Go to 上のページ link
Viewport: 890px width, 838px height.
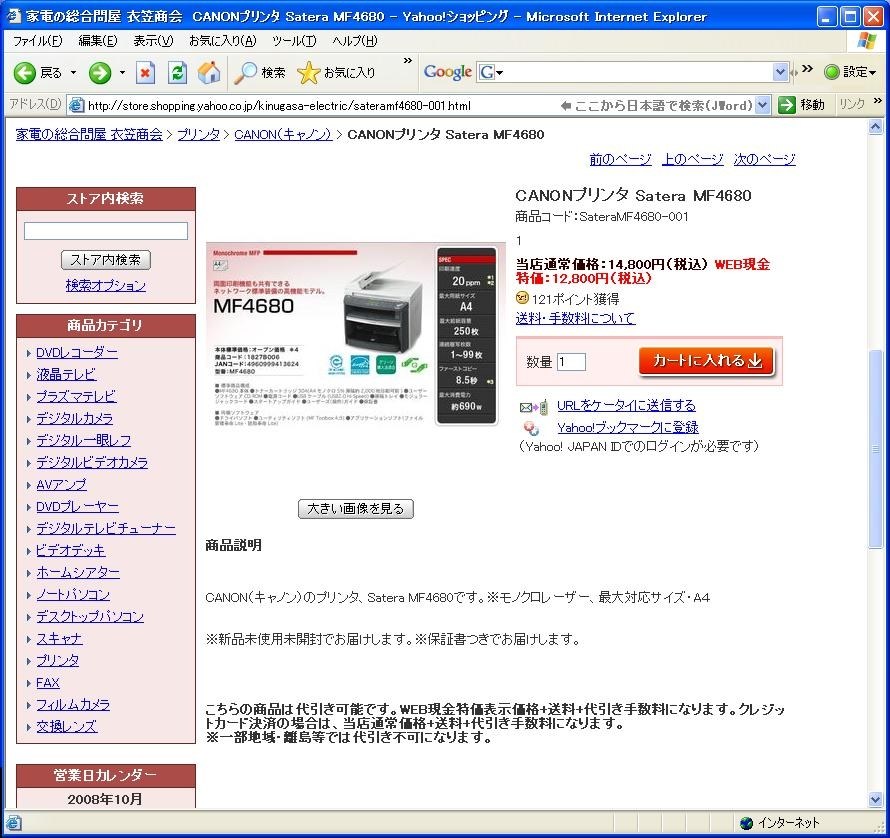692,159
